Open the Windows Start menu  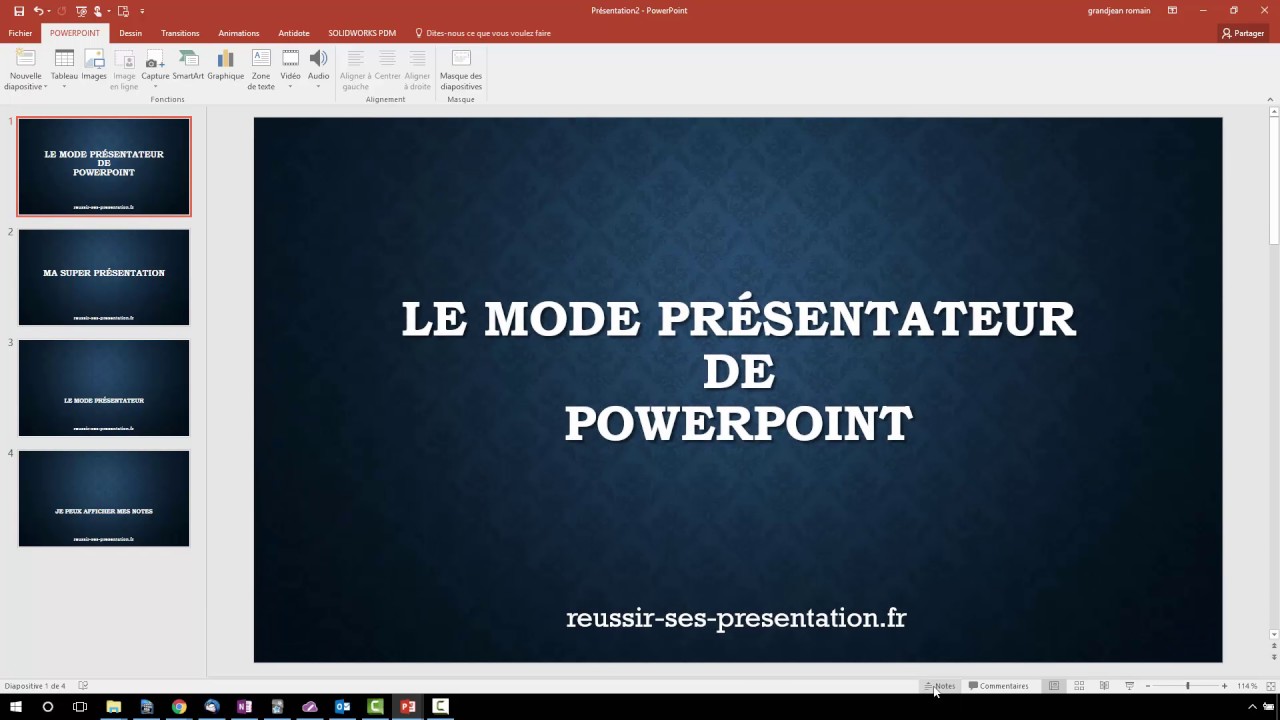tap(16, 707)
